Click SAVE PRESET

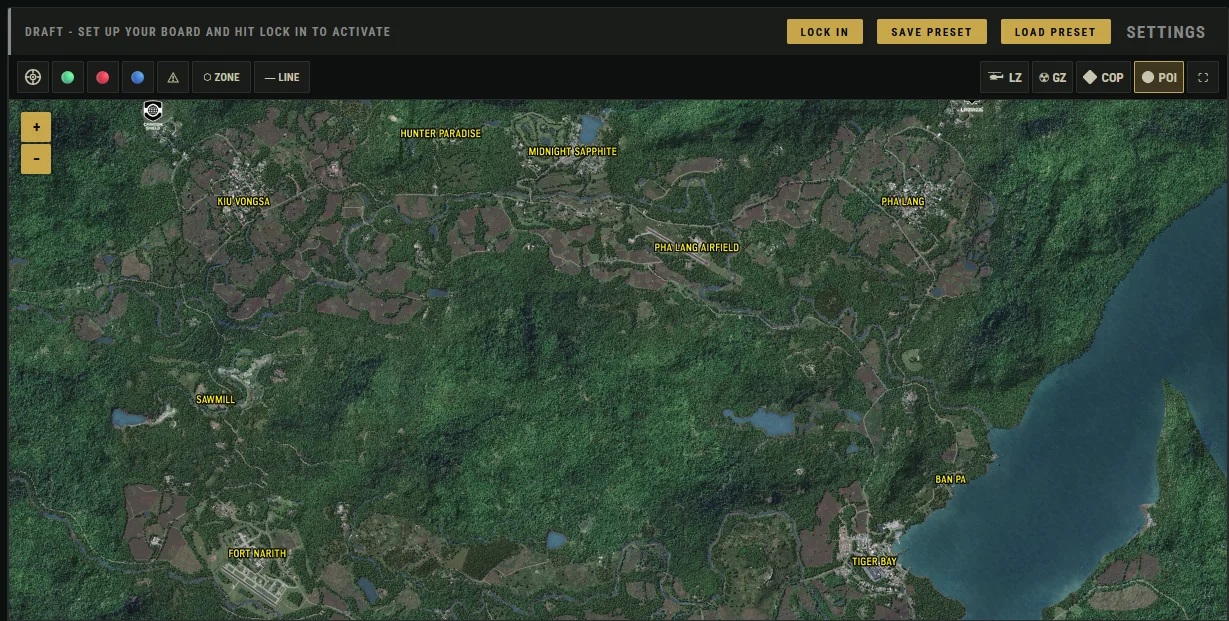tap(931, 32)
